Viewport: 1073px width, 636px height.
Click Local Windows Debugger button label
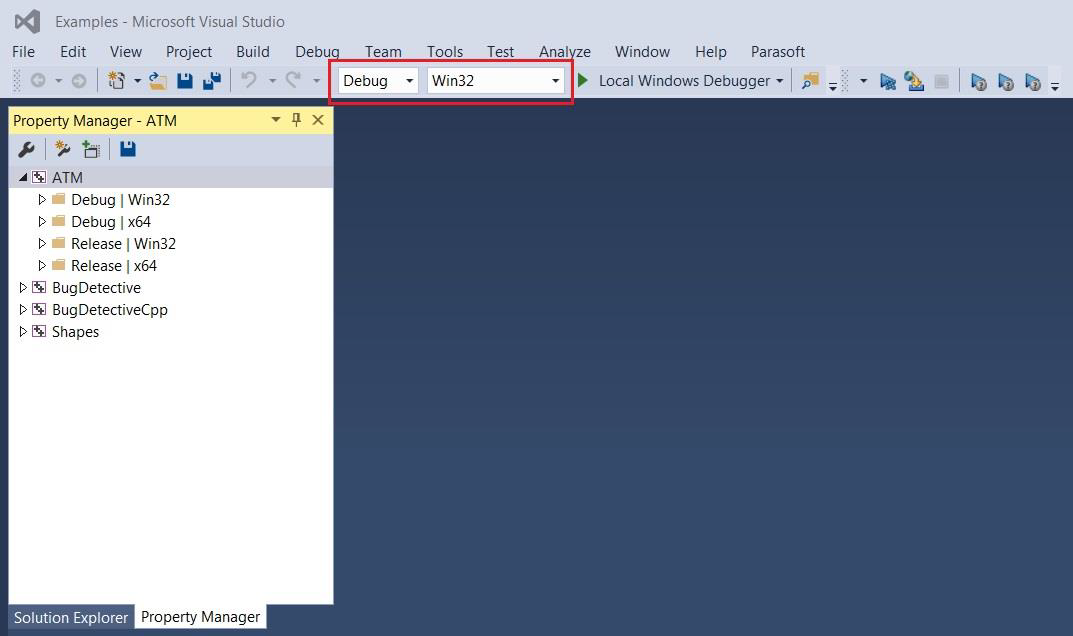point(684,81)
